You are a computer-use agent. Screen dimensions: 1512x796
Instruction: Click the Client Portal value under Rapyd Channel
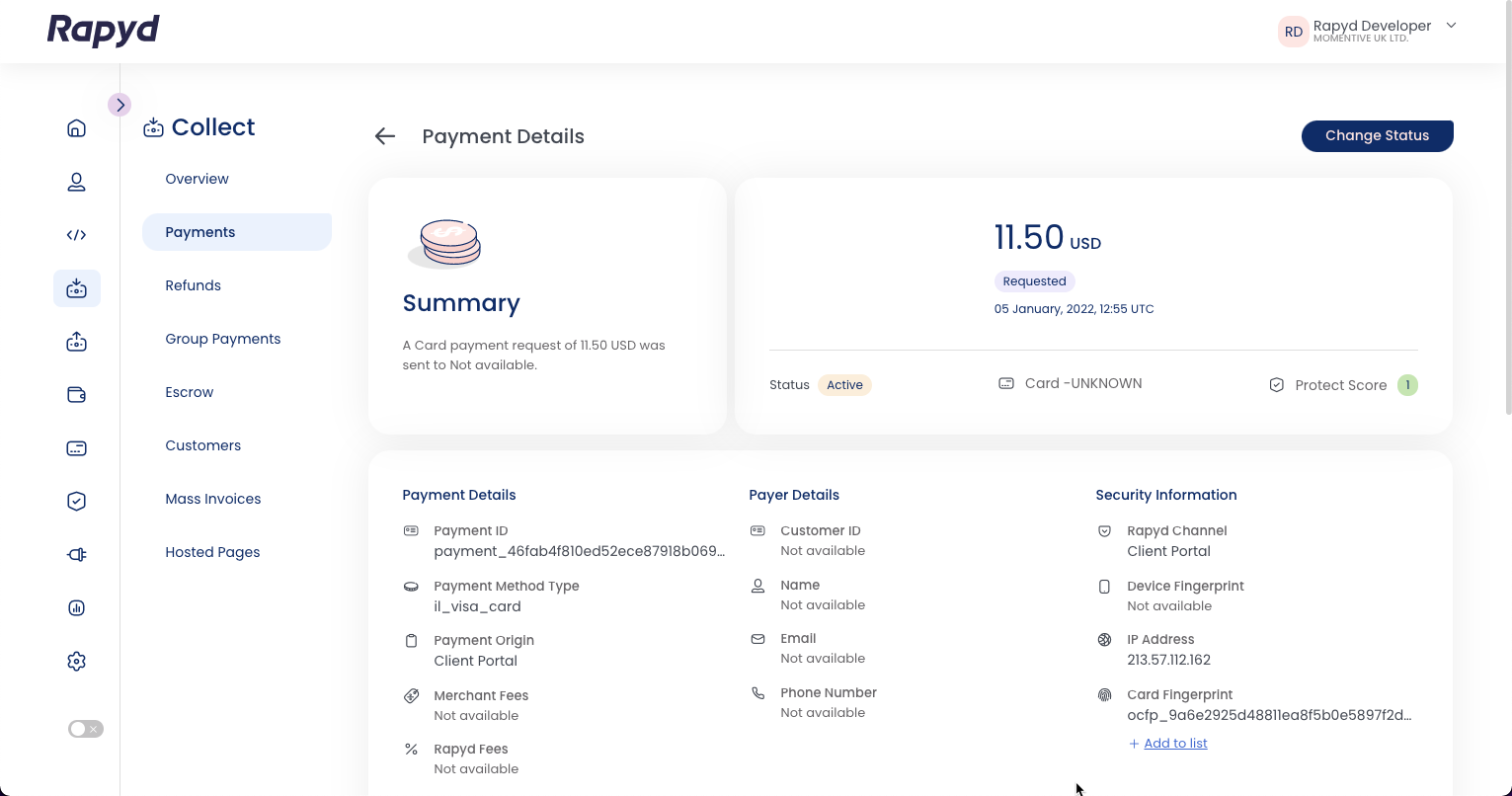1168,551
